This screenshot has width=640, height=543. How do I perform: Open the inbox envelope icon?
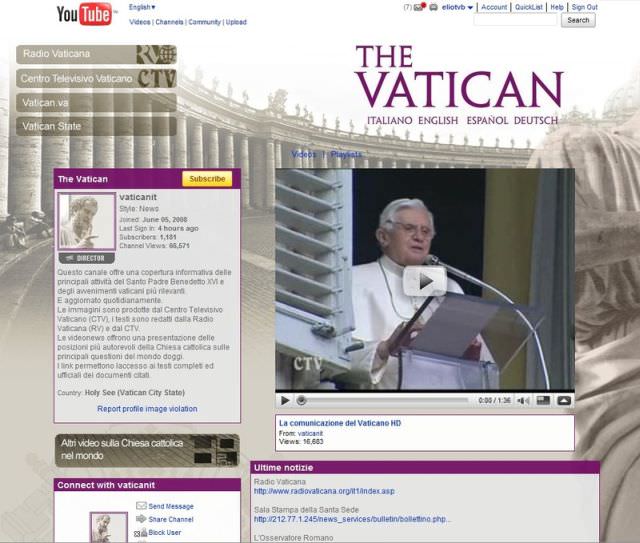(419, 7)
